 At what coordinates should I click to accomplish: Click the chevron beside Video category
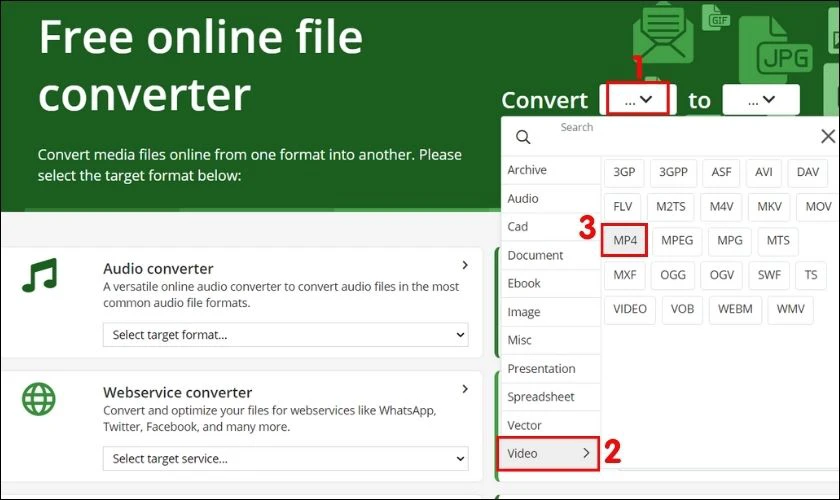(x=586, y=453)
